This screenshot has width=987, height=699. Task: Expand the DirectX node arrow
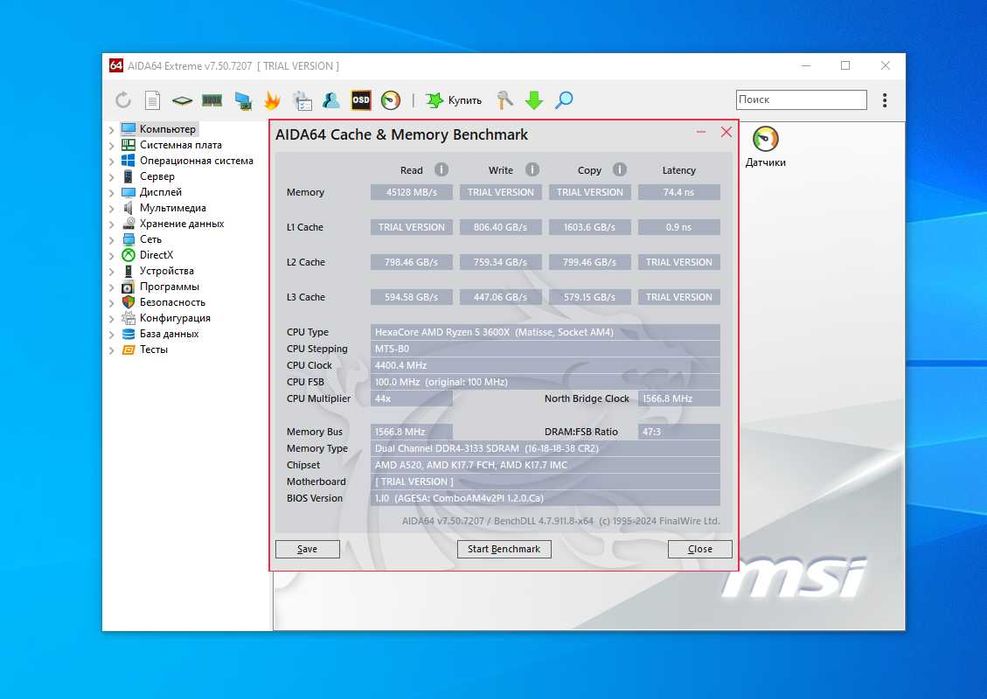(x=111, y=256)
